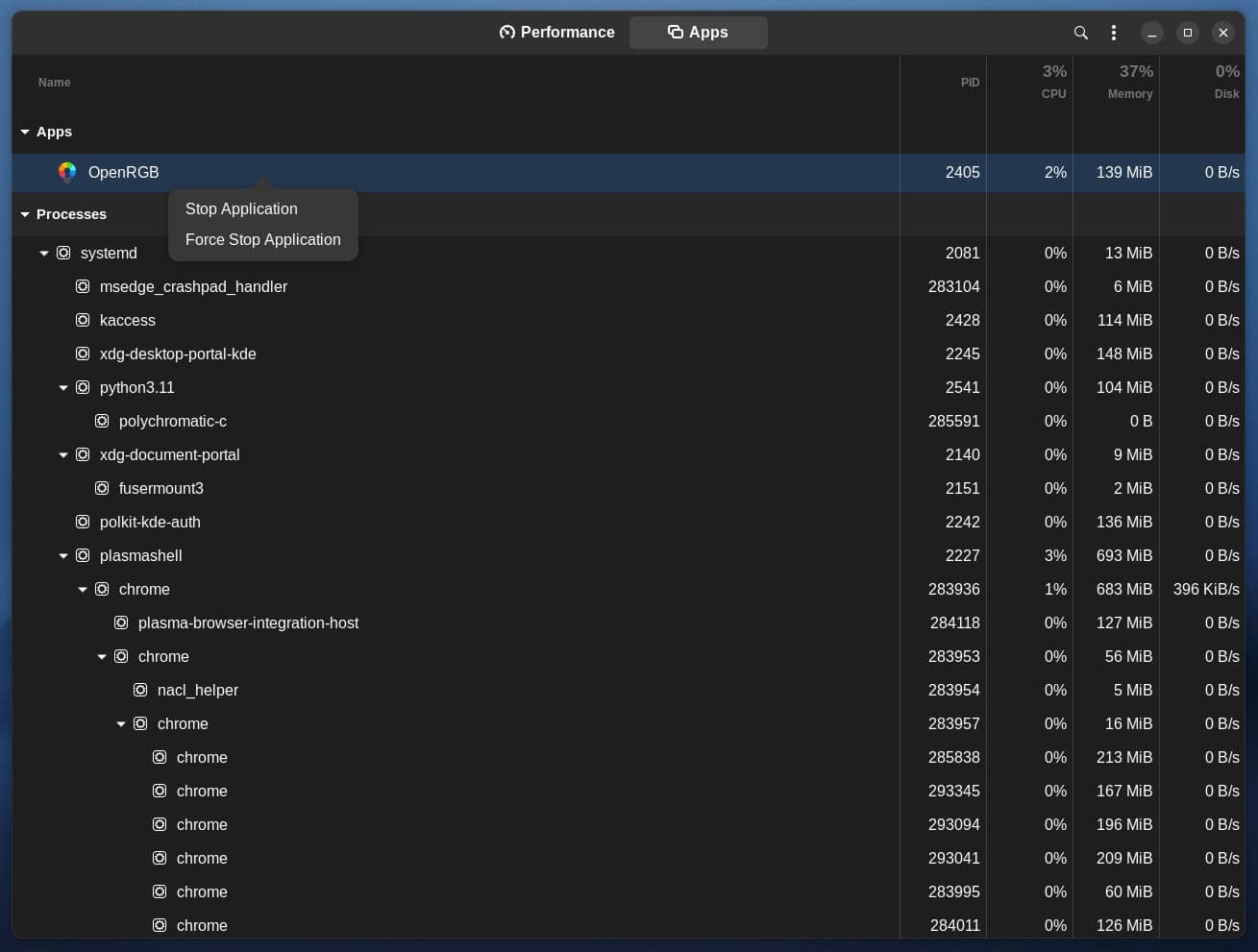Click the gauge icon beside Performance

pos(507,32)
